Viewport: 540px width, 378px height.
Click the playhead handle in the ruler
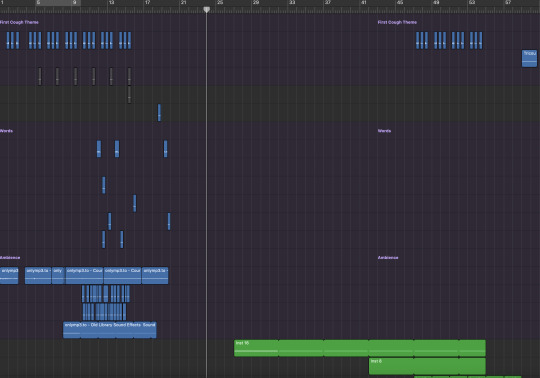point(206,9)
